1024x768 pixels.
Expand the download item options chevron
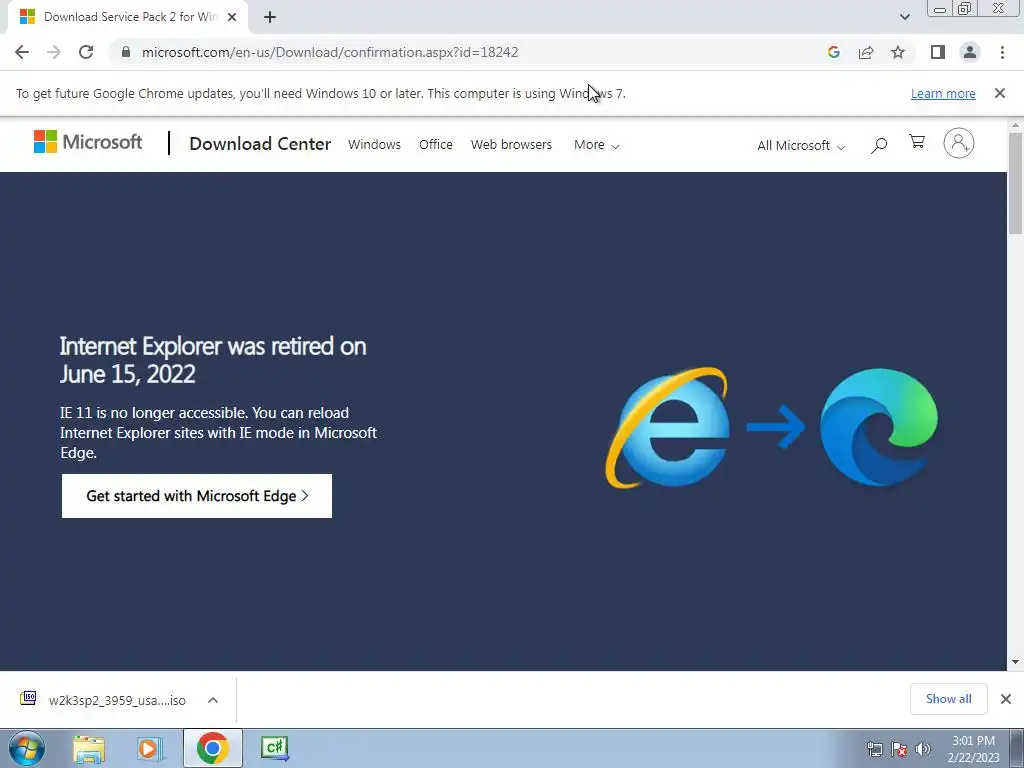(x=213, y=700)
